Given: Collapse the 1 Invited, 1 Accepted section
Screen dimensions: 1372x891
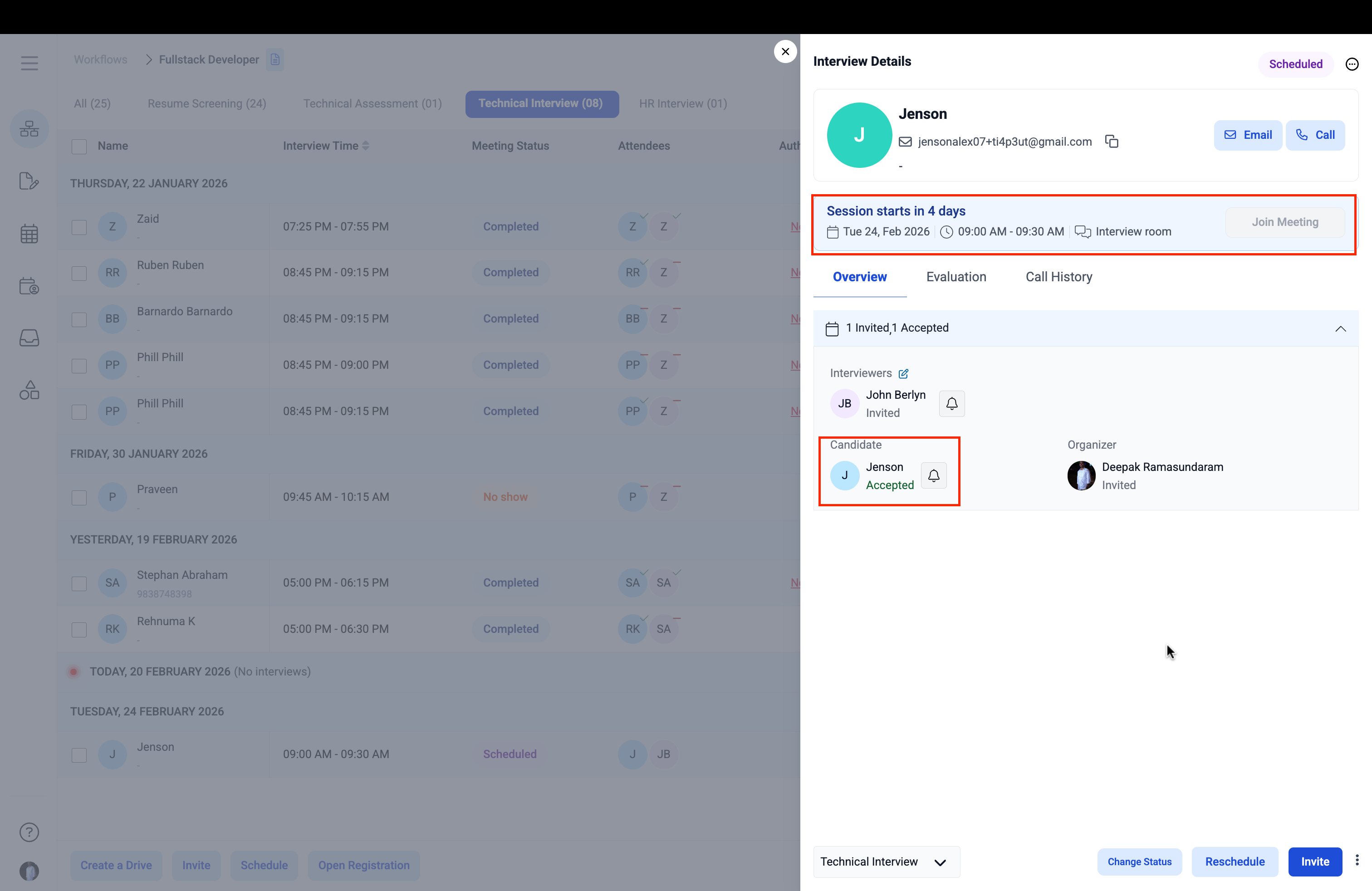Looking at the screenshot, I should click(x=1340, y=328).
